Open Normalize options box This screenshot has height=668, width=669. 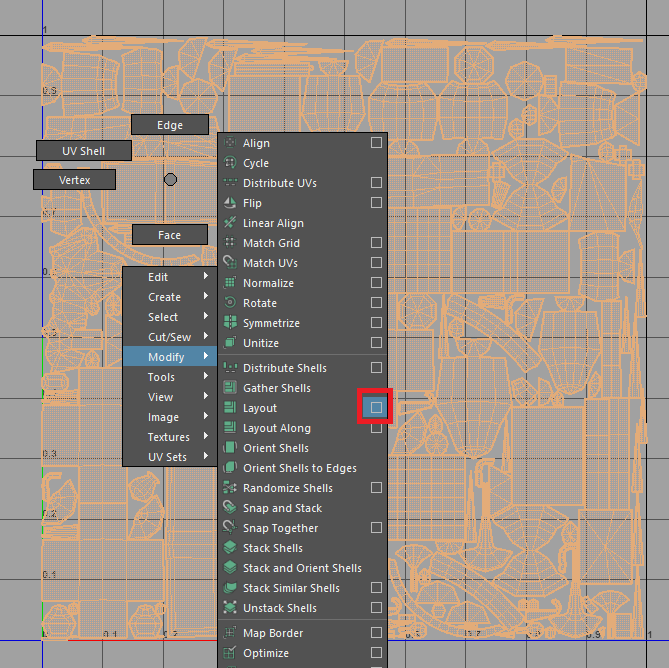click(x=376, y=283)
